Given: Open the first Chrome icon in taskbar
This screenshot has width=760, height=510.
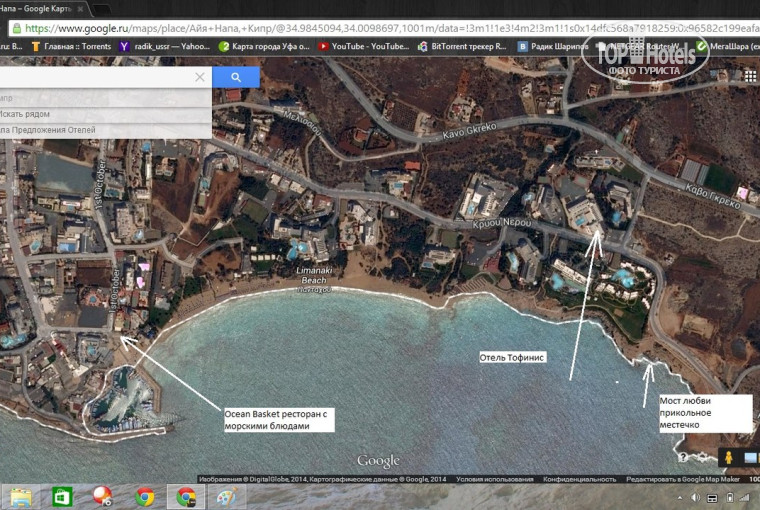Looking at the screenshot, I should pos(145,496).
